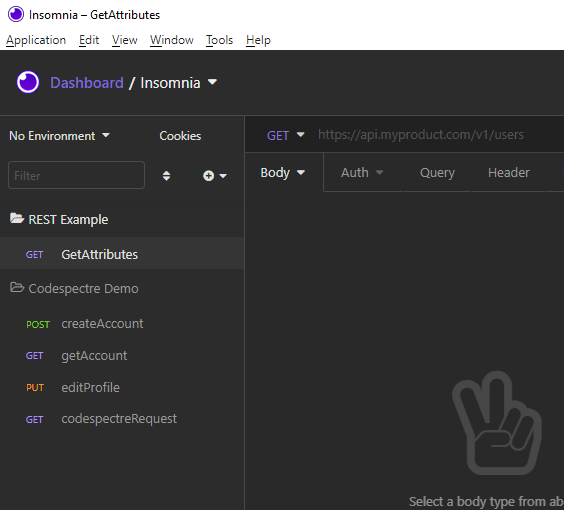Open the Body type dropdown tab
This screenshot has height=510, width=564.
[283, 173]
